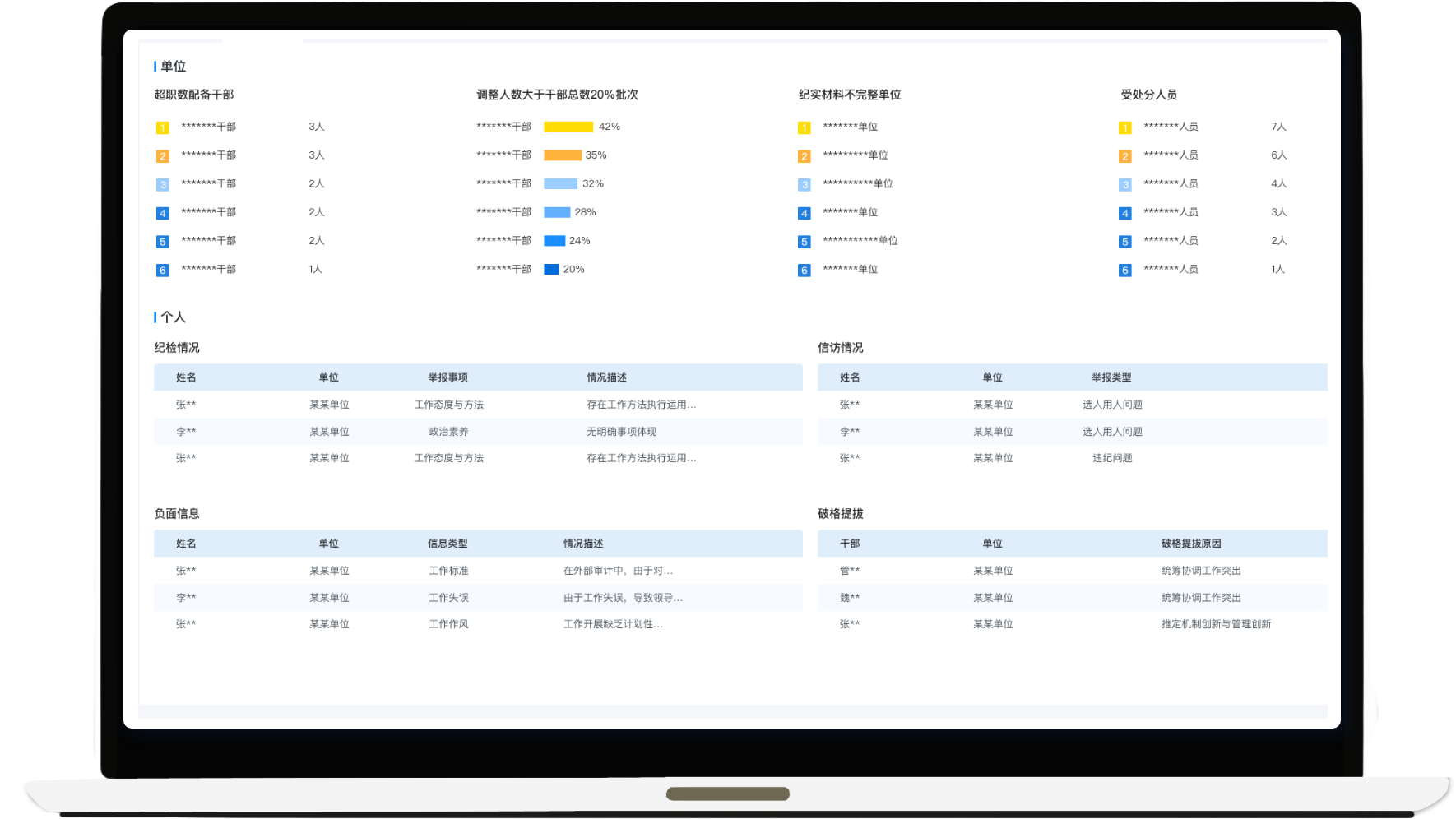1456x819 pixels.
Task: Click the 举报事项 column header
Action: pos(447,377)
